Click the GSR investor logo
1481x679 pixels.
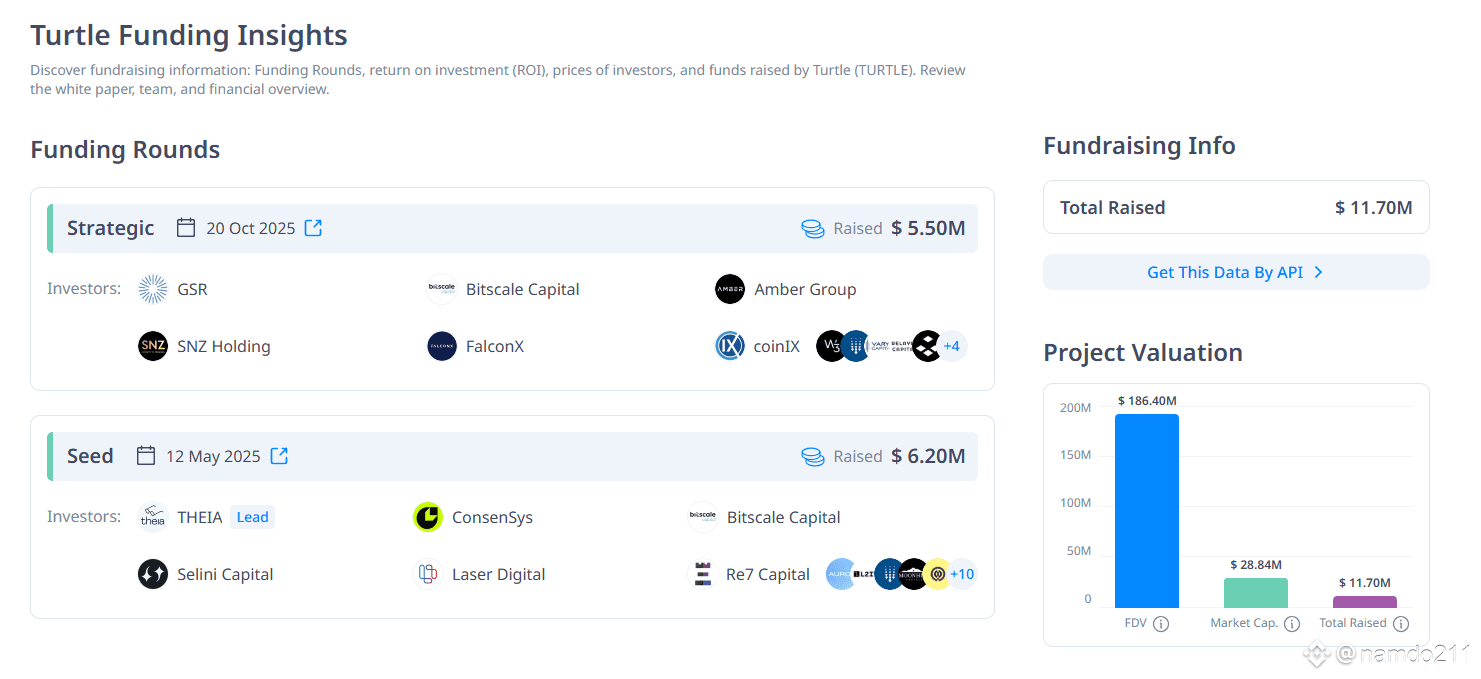click(153, 289)
